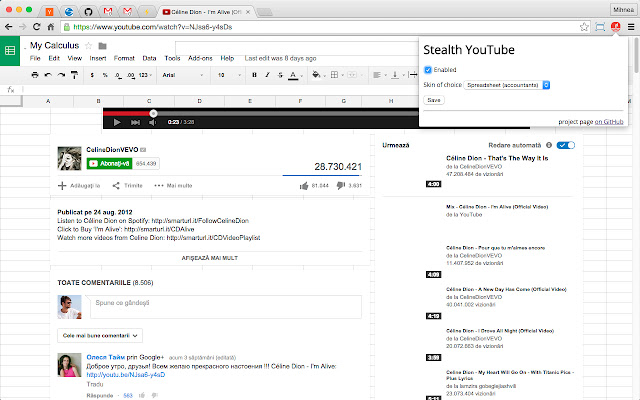Toggle italic formatting
The width and height of the screenshot is (640, 400).
point(267,75)
